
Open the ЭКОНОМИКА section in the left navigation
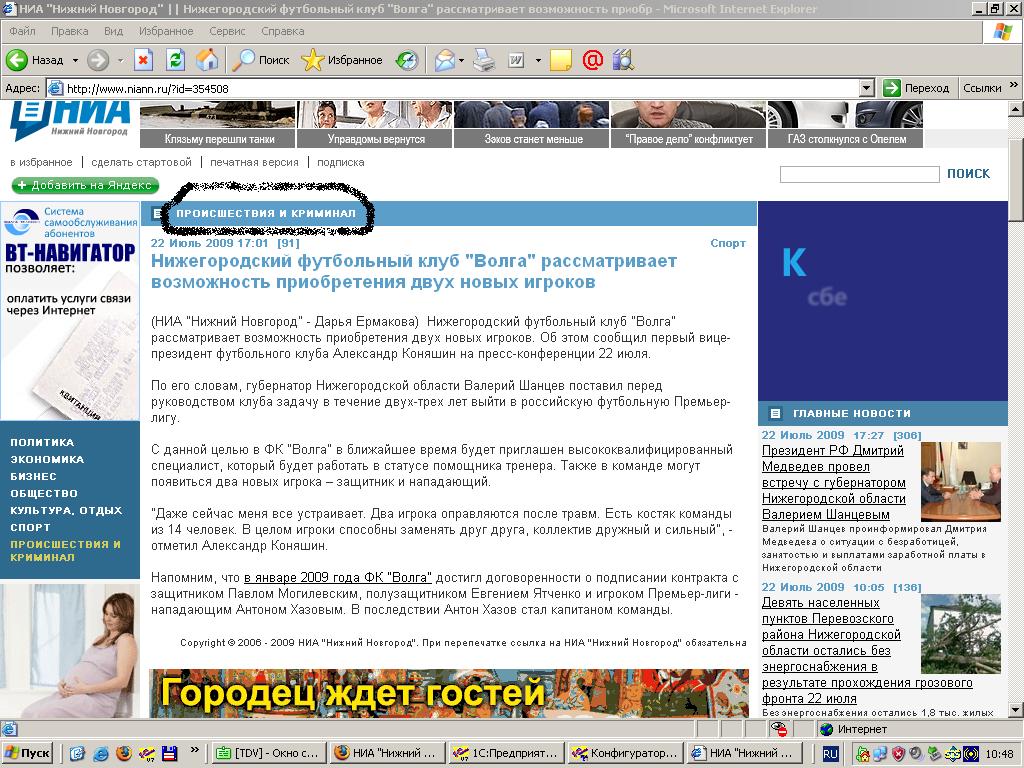point(47,459)
